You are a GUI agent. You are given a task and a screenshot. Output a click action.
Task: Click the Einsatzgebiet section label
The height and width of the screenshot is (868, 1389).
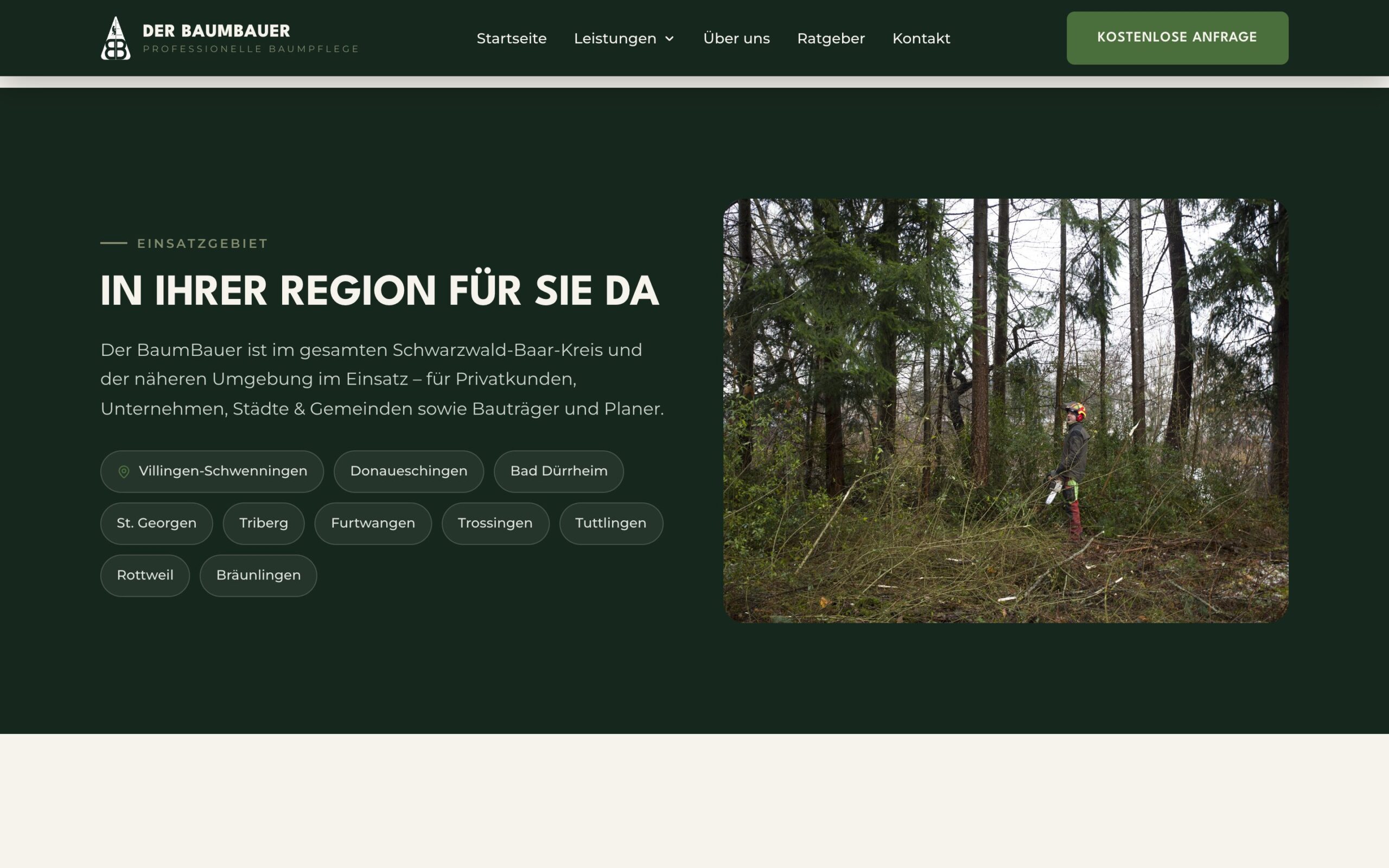click(202, 244)
